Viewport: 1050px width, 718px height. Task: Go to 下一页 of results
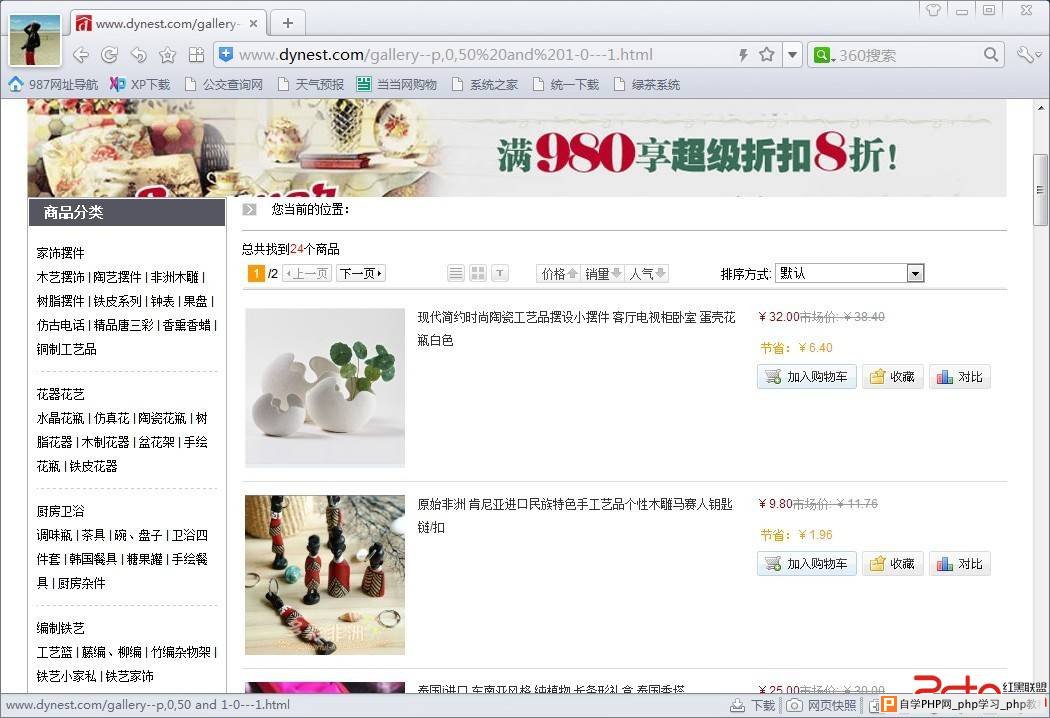360,273
